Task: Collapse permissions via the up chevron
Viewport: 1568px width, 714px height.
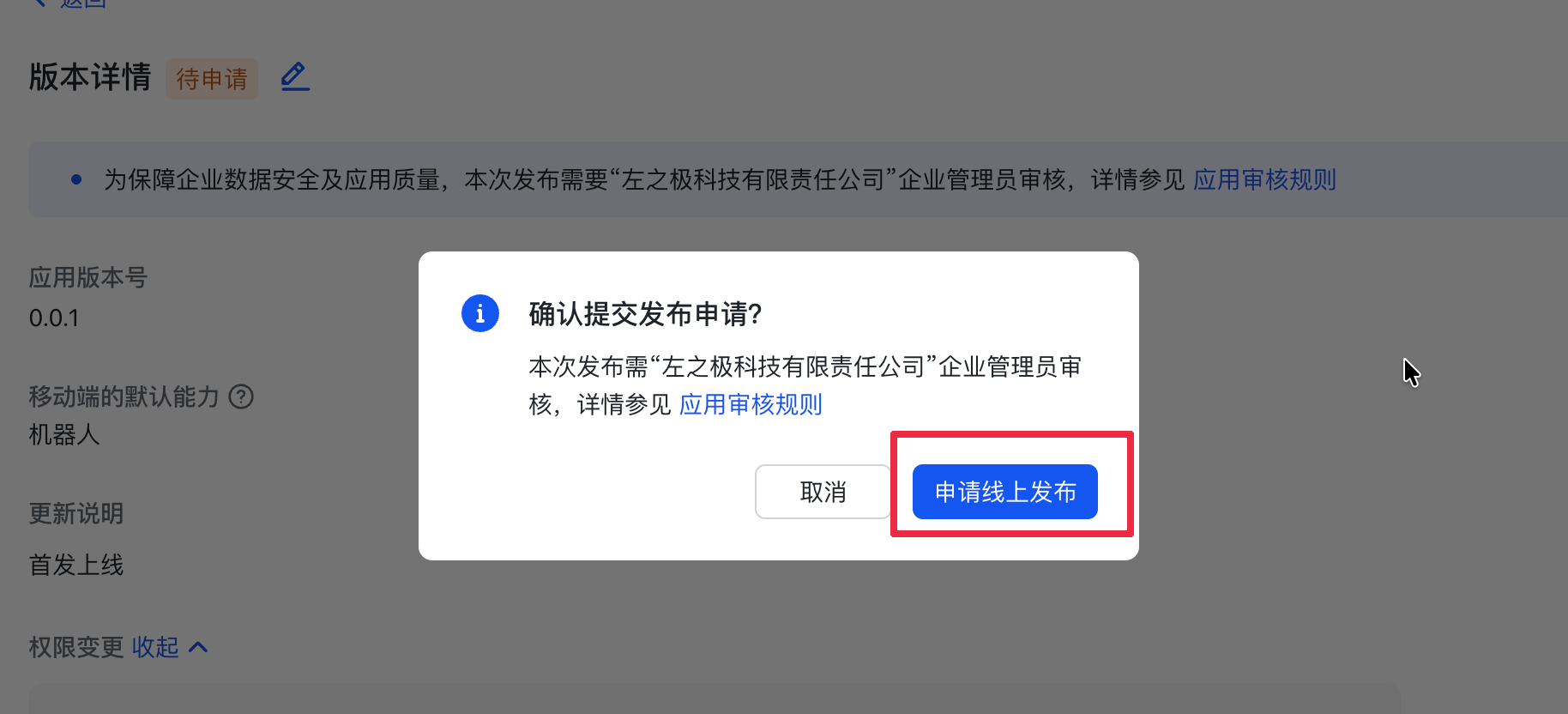Action: 198,647
